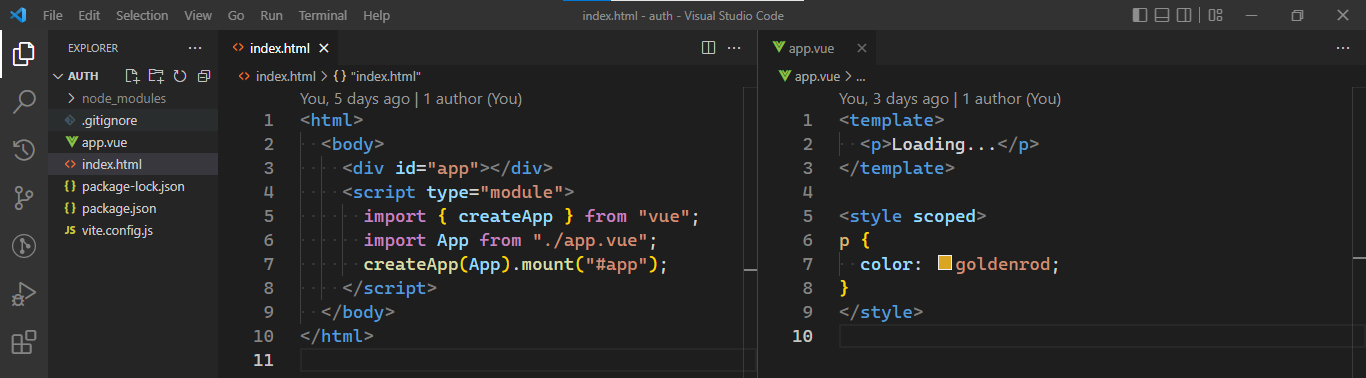Close the app.vue tab
Screen dimensions: 1366x378
pyautogui.click(x=862, y=48)
